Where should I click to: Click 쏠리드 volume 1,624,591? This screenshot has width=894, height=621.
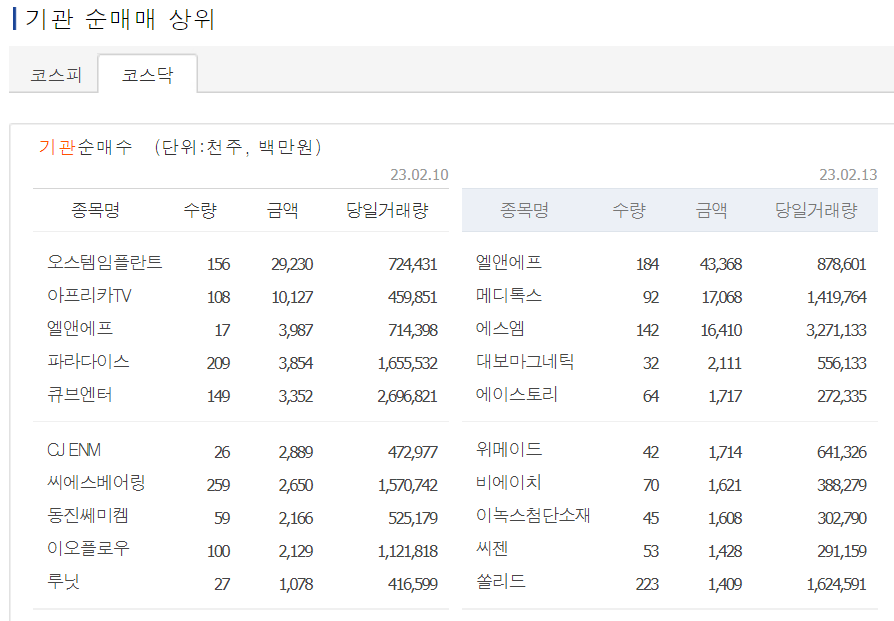coord(836,585)
